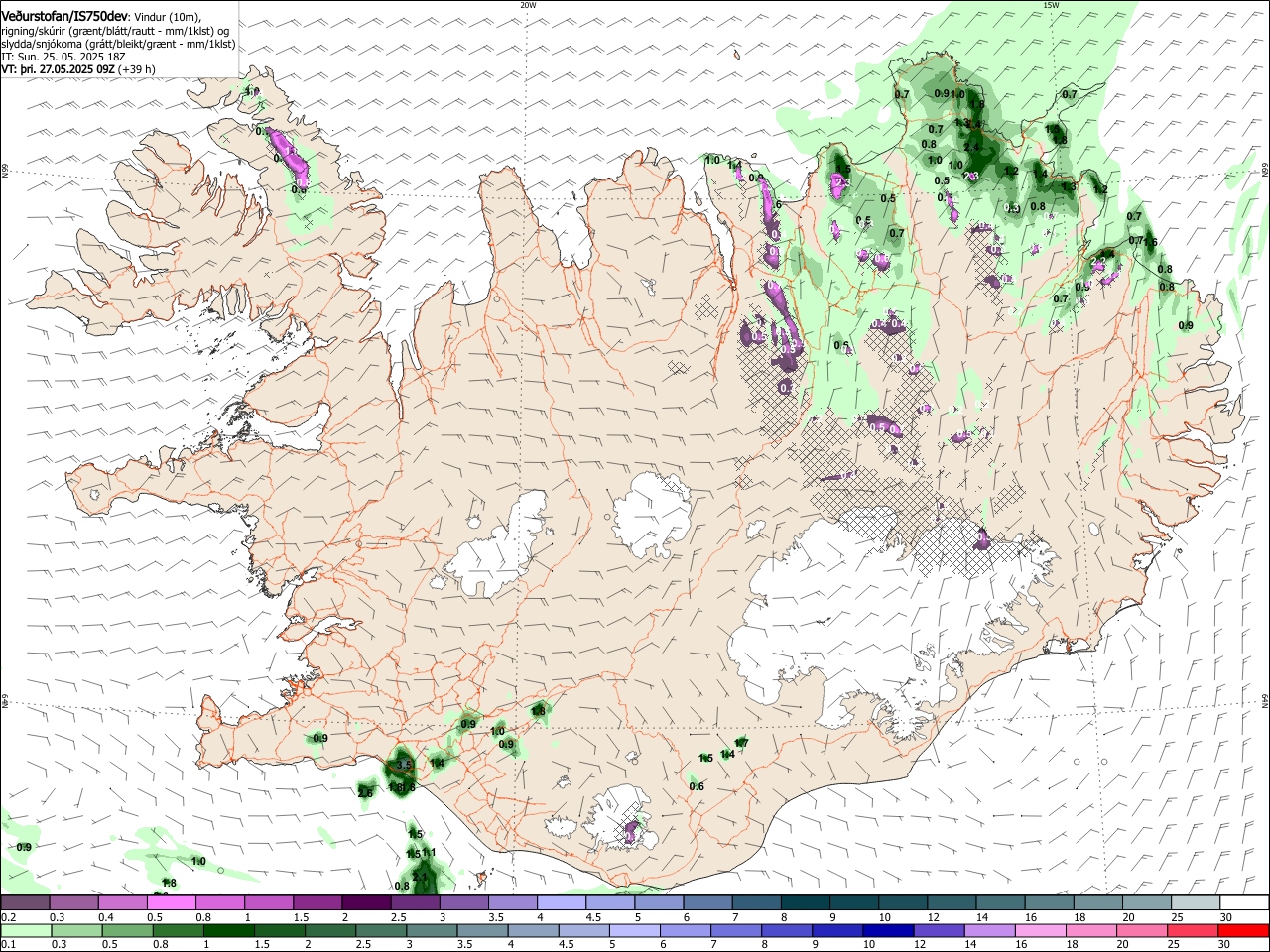Select the deep navy swatch at 10, lower legend
The image size is (1270, 952).
click(x=888, y=930)
